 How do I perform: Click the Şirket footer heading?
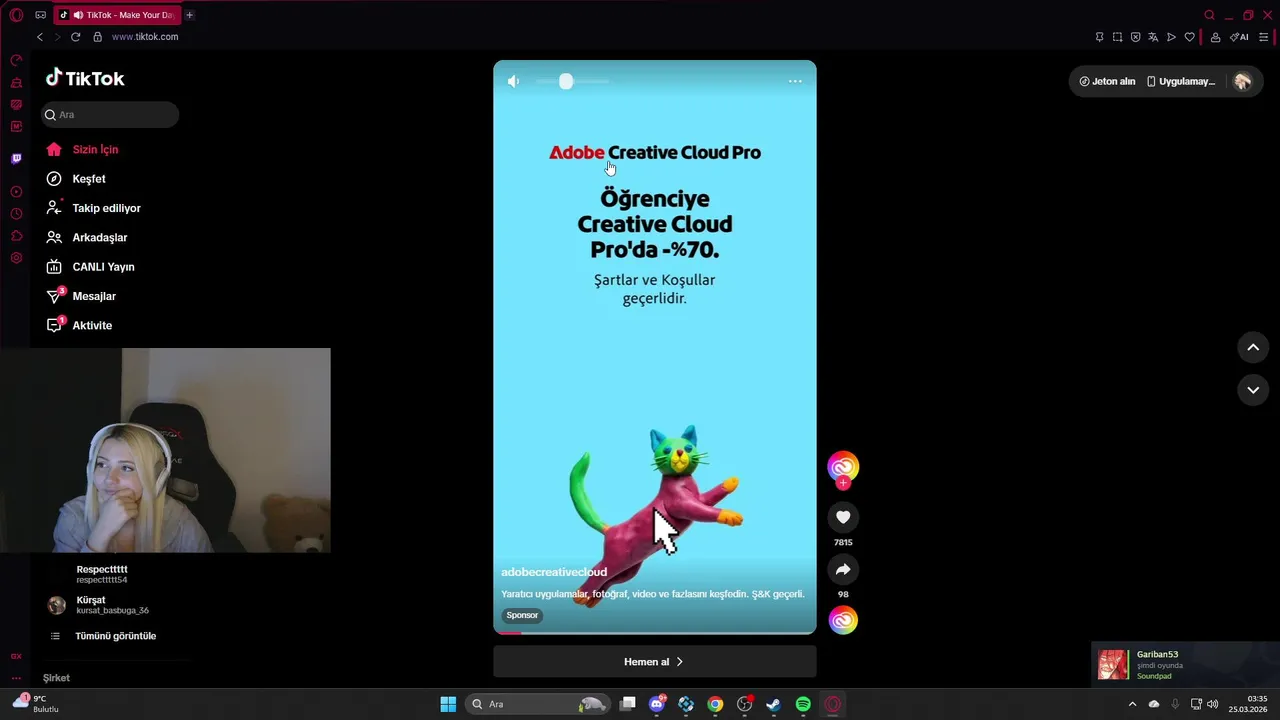(56, 678)
